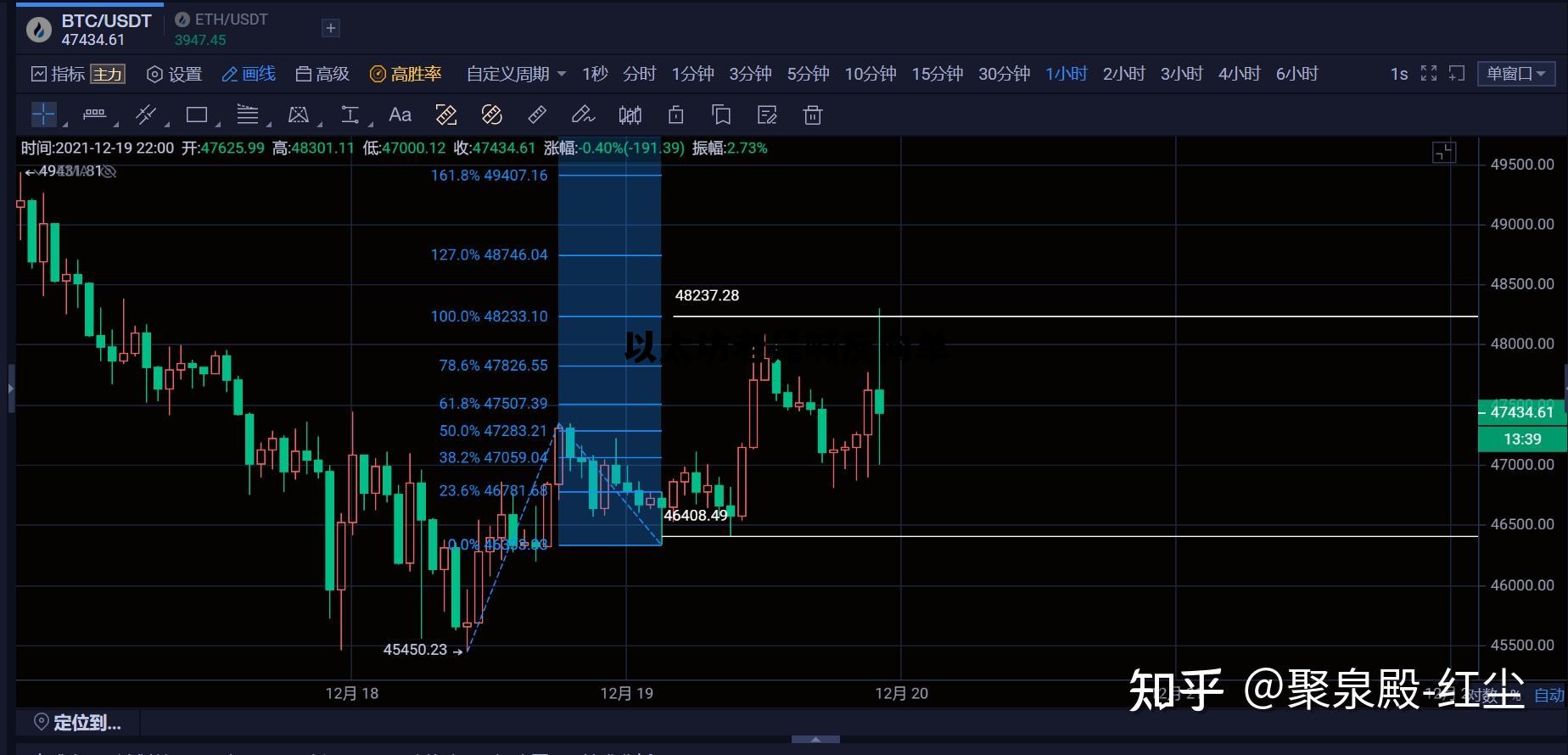Click the trash can delete drawings icon

tap(812, 115)
